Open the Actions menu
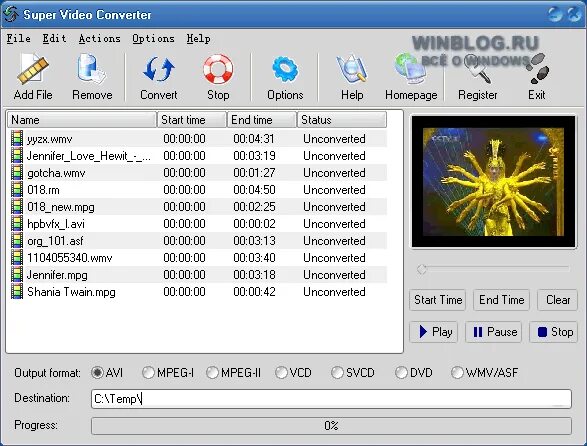This screenshot has width=587, height=446. [x=100, y=38]
